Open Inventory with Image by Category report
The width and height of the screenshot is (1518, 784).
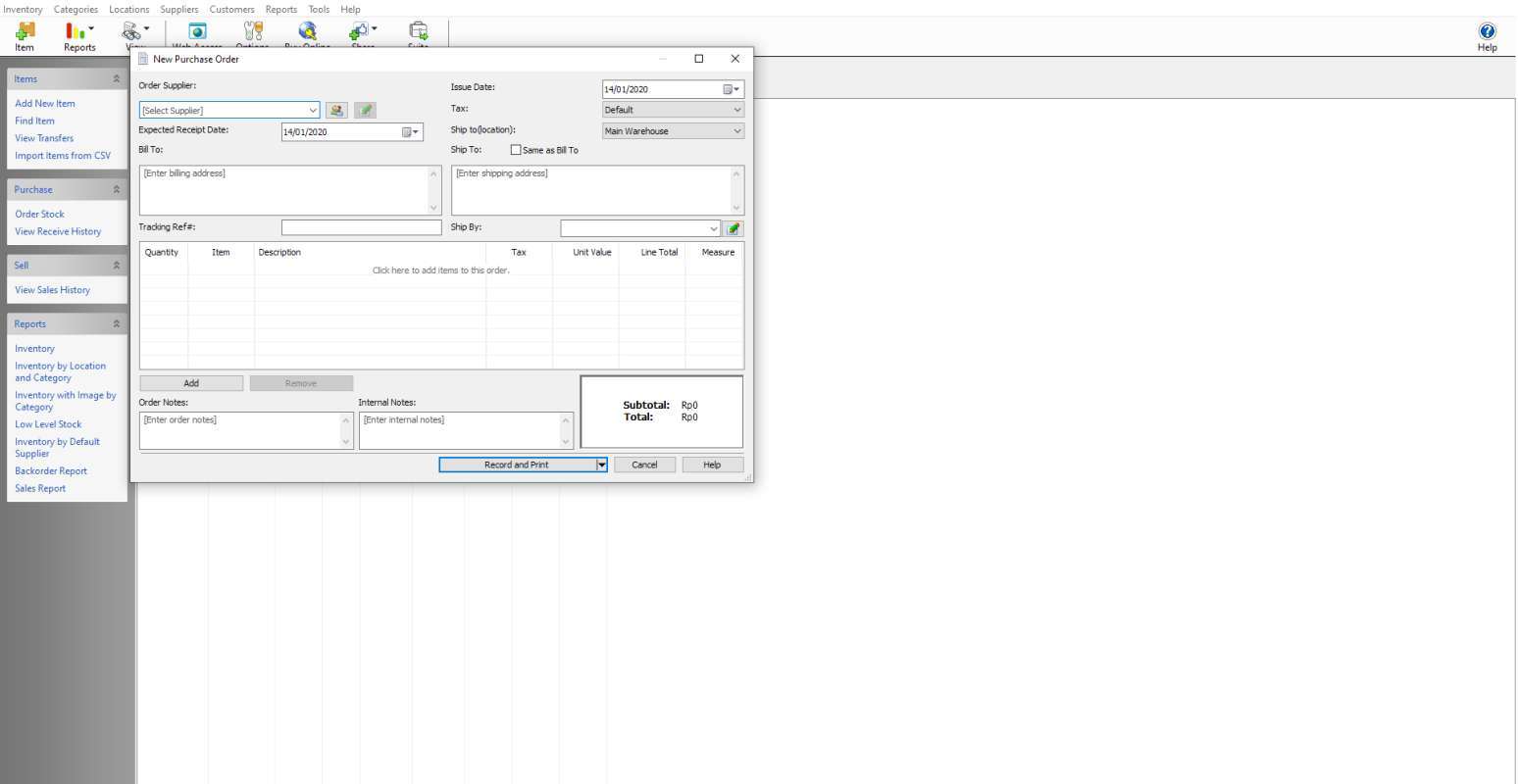(x=65, y=401)
